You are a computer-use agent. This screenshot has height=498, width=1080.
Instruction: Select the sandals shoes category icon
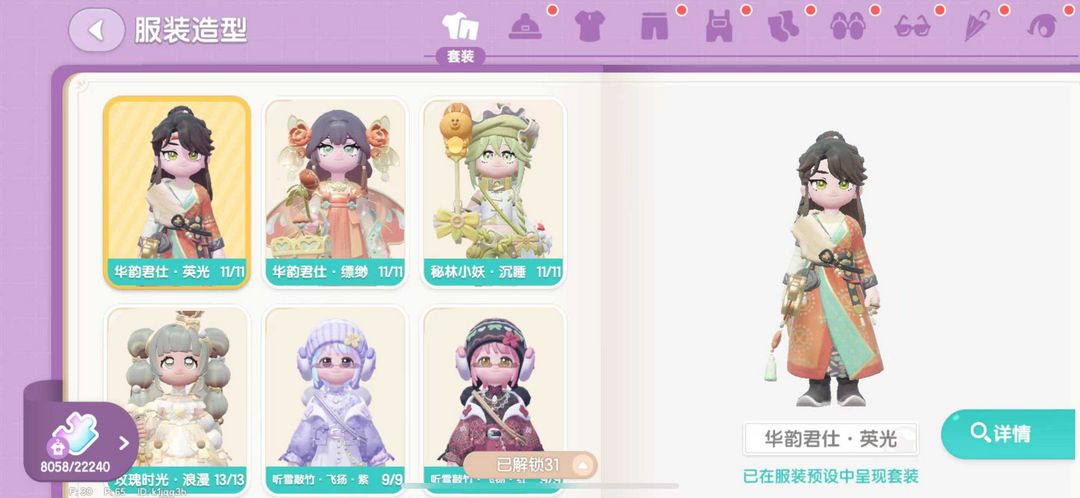[847, 27]
